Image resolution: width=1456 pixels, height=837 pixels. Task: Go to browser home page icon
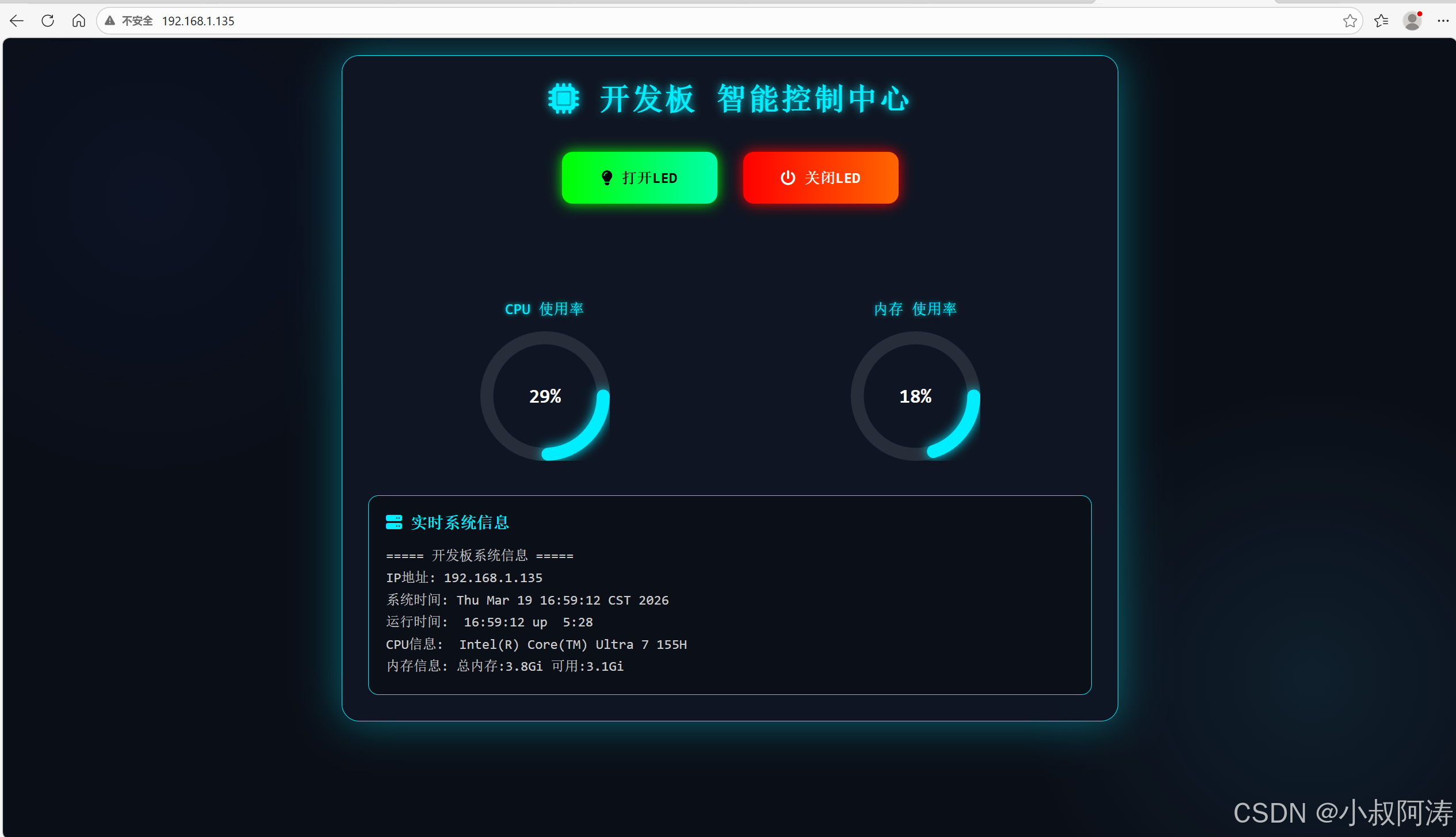click(79, 21)
